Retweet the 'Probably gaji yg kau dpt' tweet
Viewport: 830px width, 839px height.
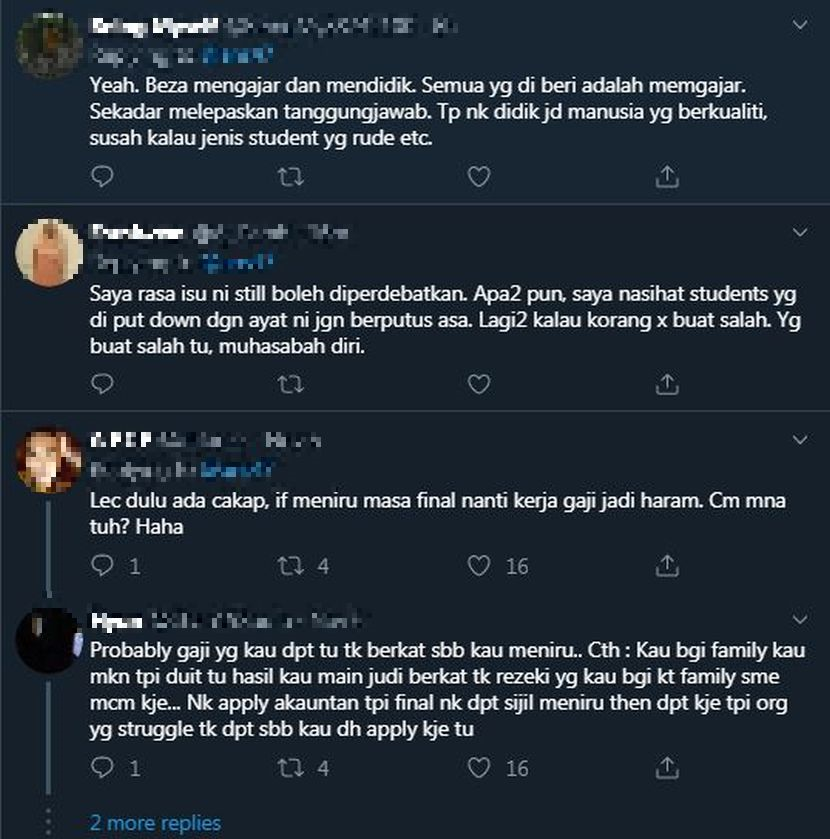pyautogui.click(x=290, y=768)
